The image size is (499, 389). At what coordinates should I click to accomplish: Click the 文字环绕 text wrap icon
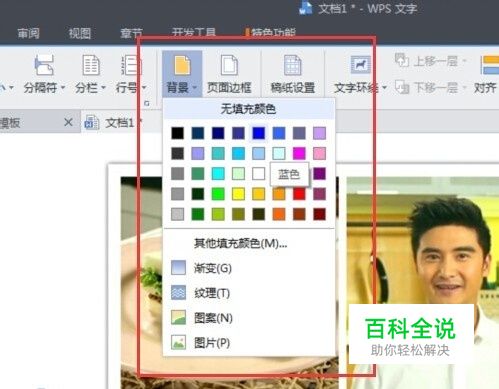click(360, 65)
